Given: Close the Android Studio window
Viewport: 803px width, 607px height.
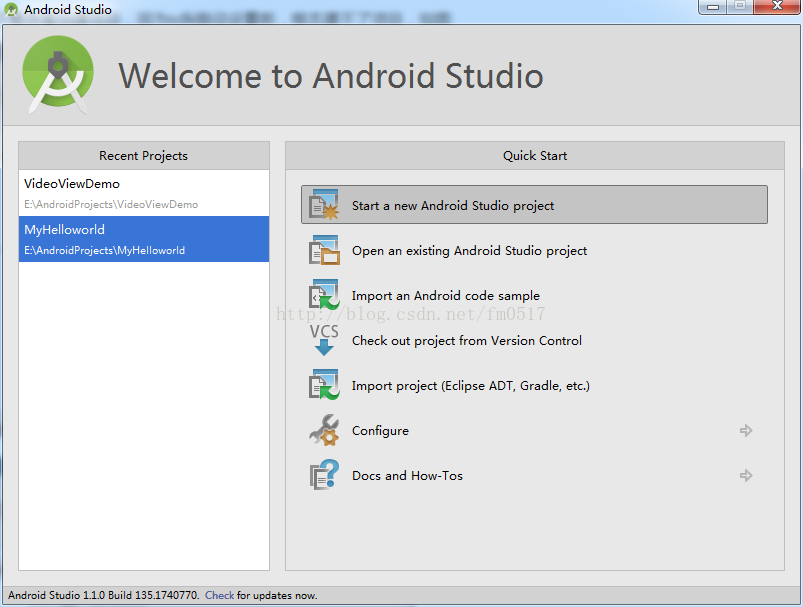Looking at the screenshot, I should click(x=776, y=6).
